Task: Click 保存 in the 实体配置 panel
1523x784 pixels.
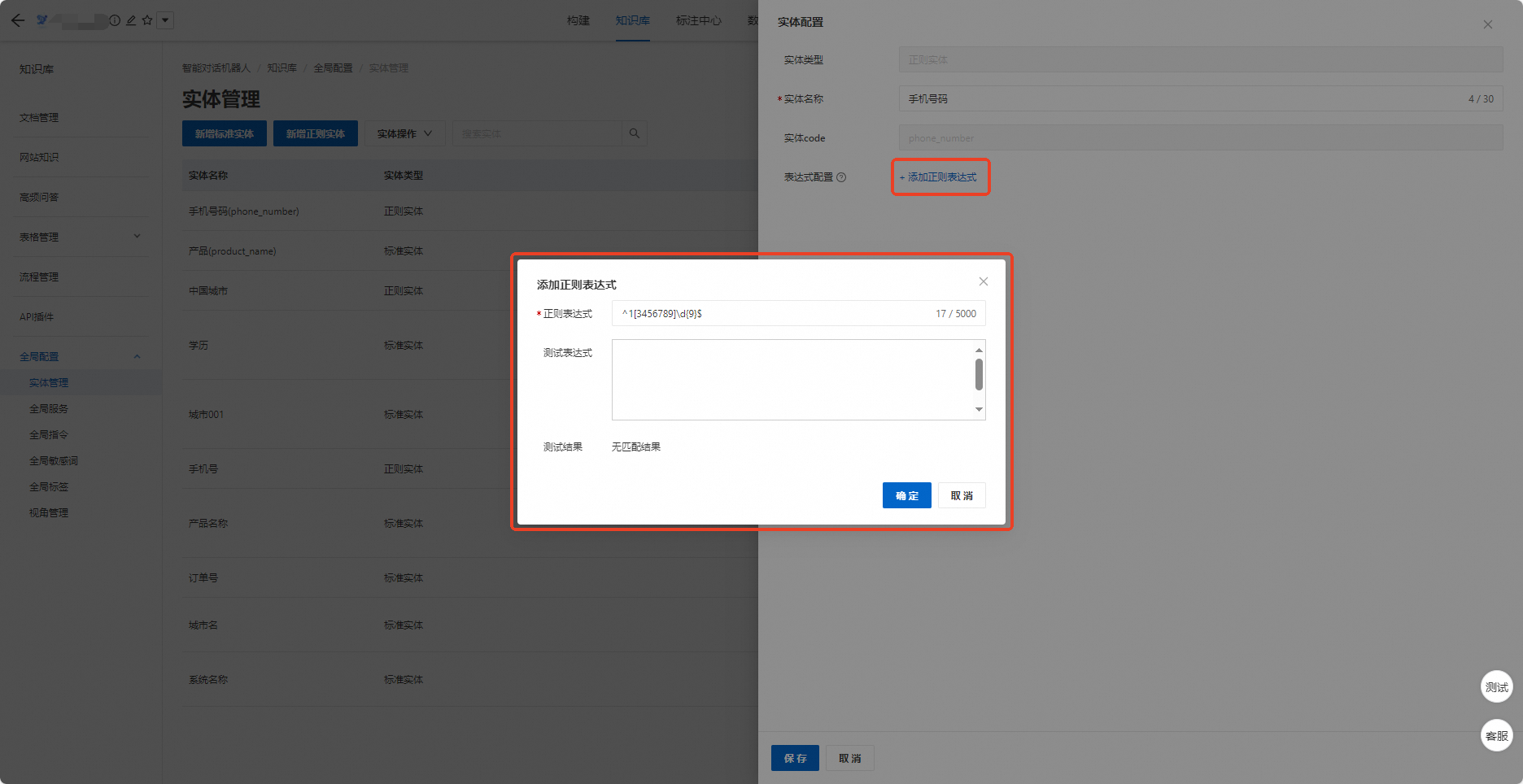Action: click(x=795, y=758)
